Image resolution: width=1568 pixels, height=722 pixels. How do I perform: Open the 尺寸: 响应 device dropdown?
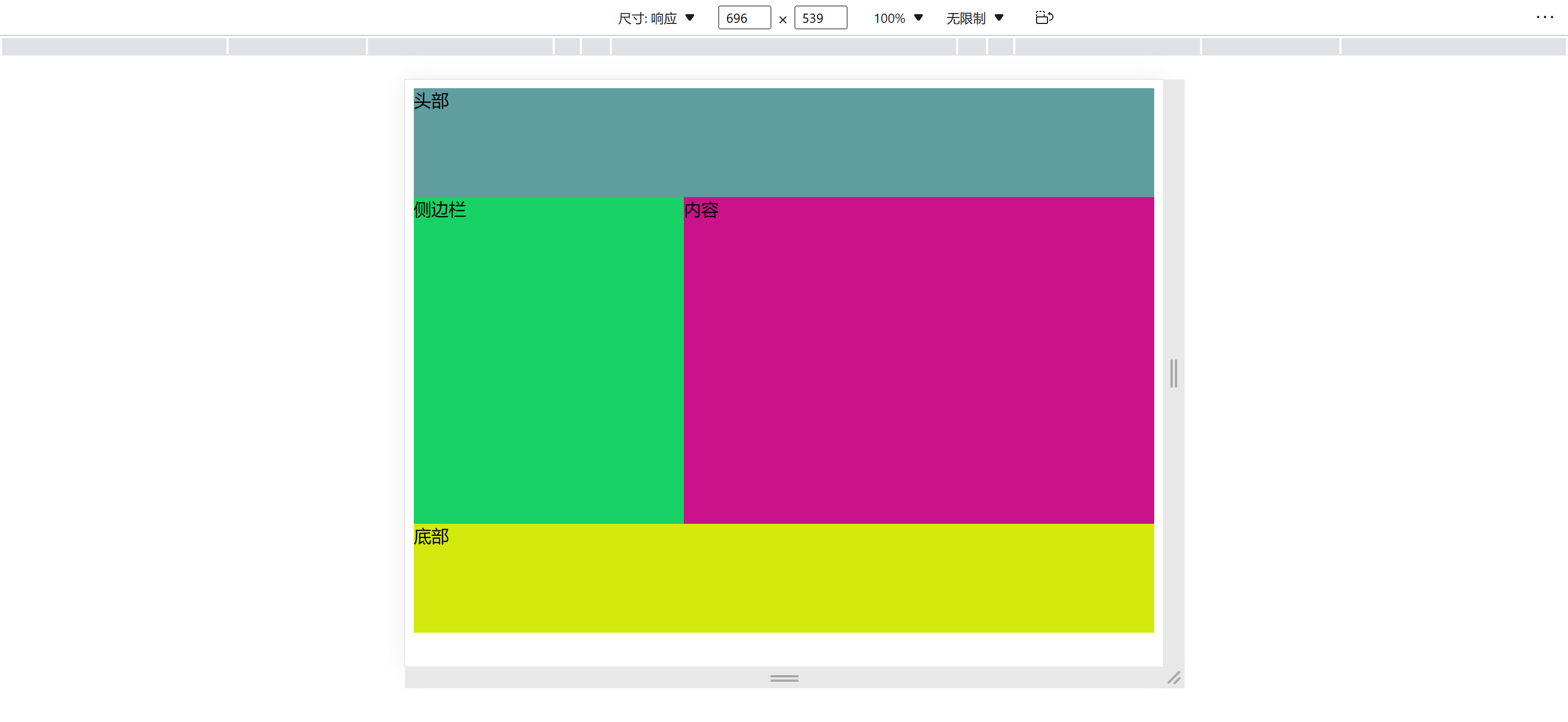(656, 19)
